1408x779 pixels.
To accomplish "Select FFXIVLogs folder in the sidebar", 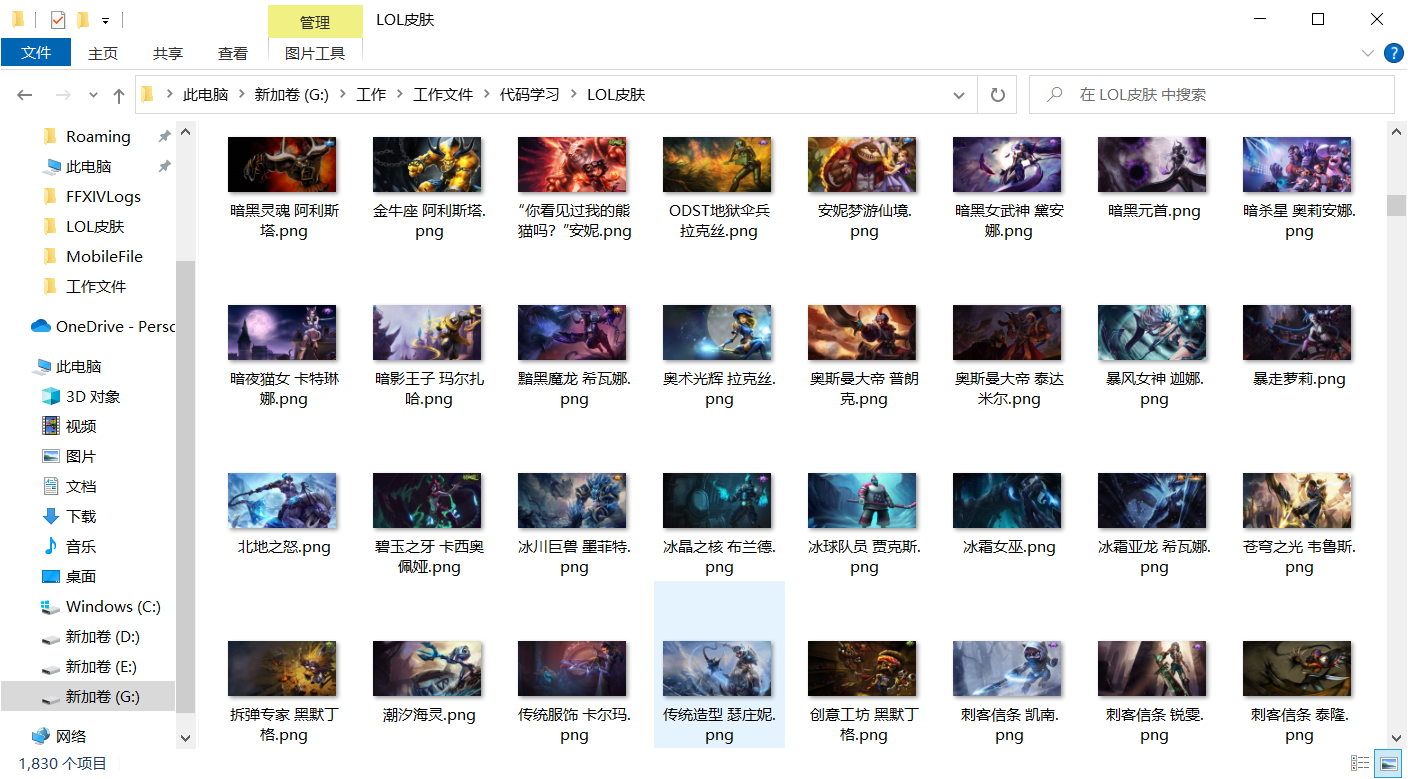I will click(x=103, y=197).
